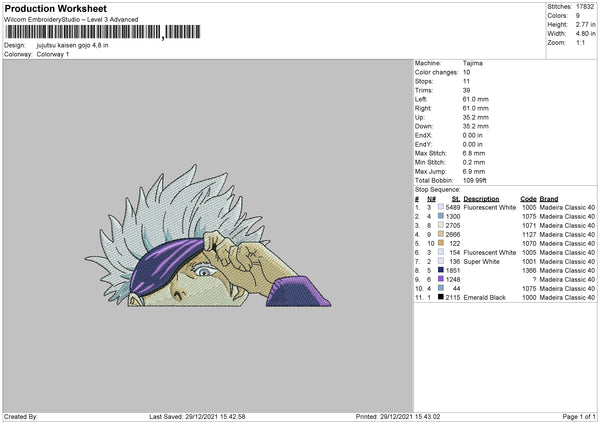Select the Machine value 'Tajima'

[473, 63]
